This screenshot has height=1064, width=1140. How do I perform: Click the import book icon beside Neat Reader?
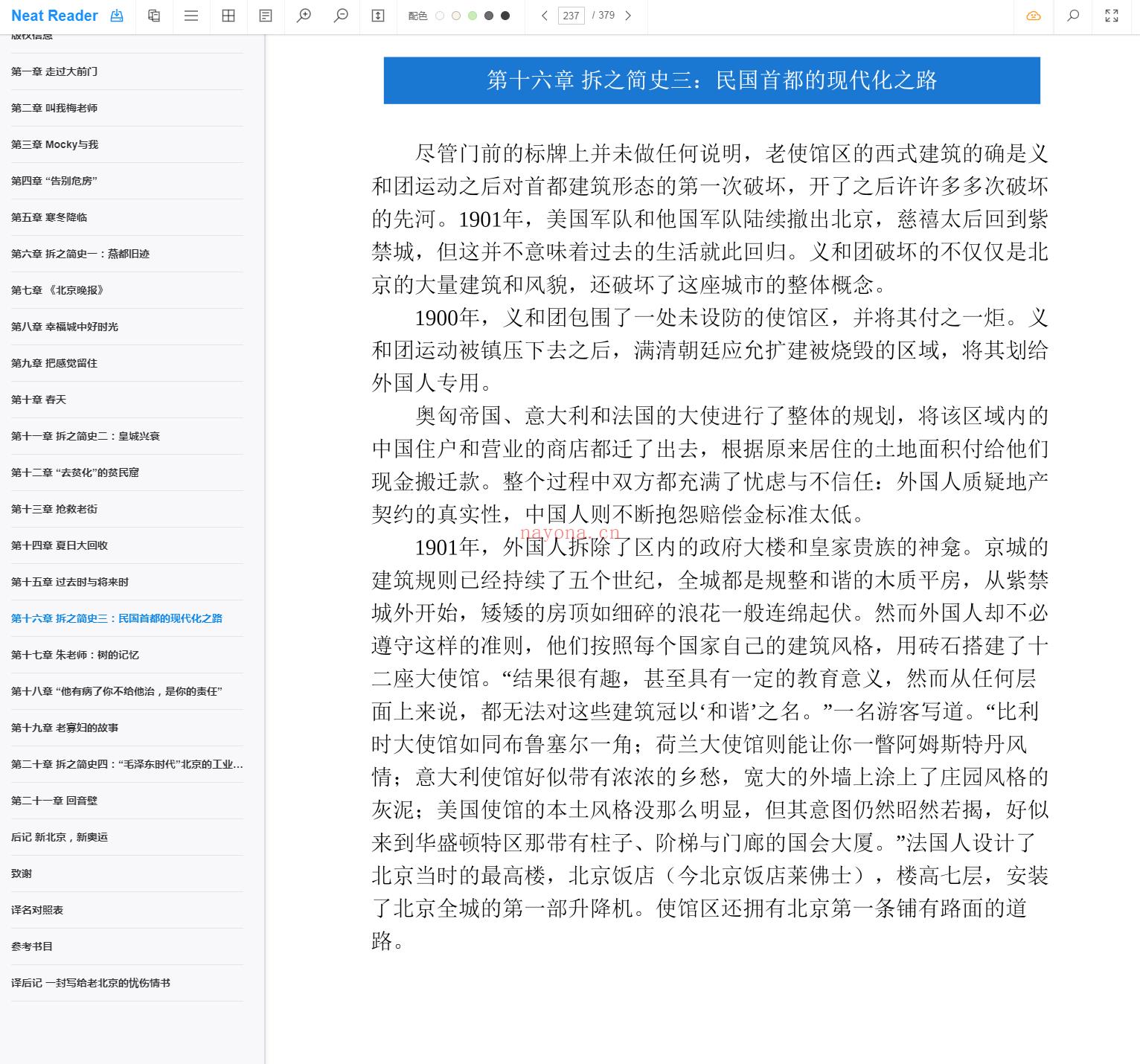(x=117, y=16)
